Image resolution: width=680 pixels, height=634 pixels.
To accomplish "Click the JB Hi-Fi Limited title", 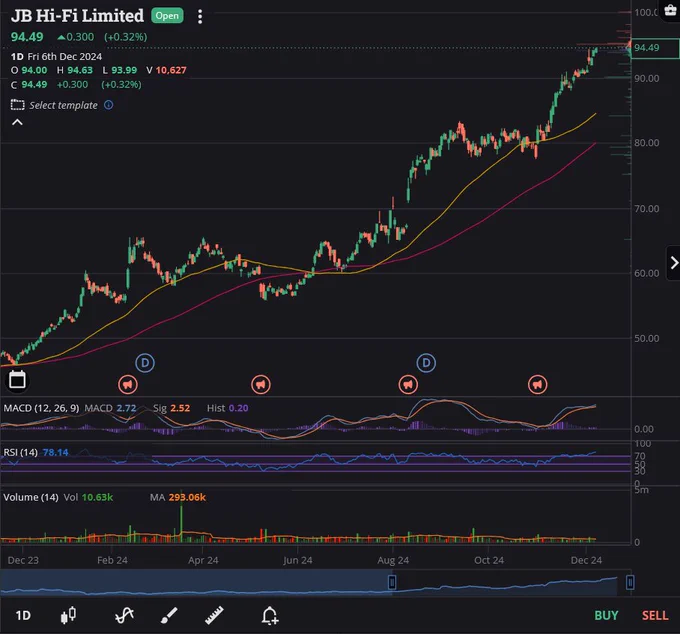I will (x=77, y=16).
